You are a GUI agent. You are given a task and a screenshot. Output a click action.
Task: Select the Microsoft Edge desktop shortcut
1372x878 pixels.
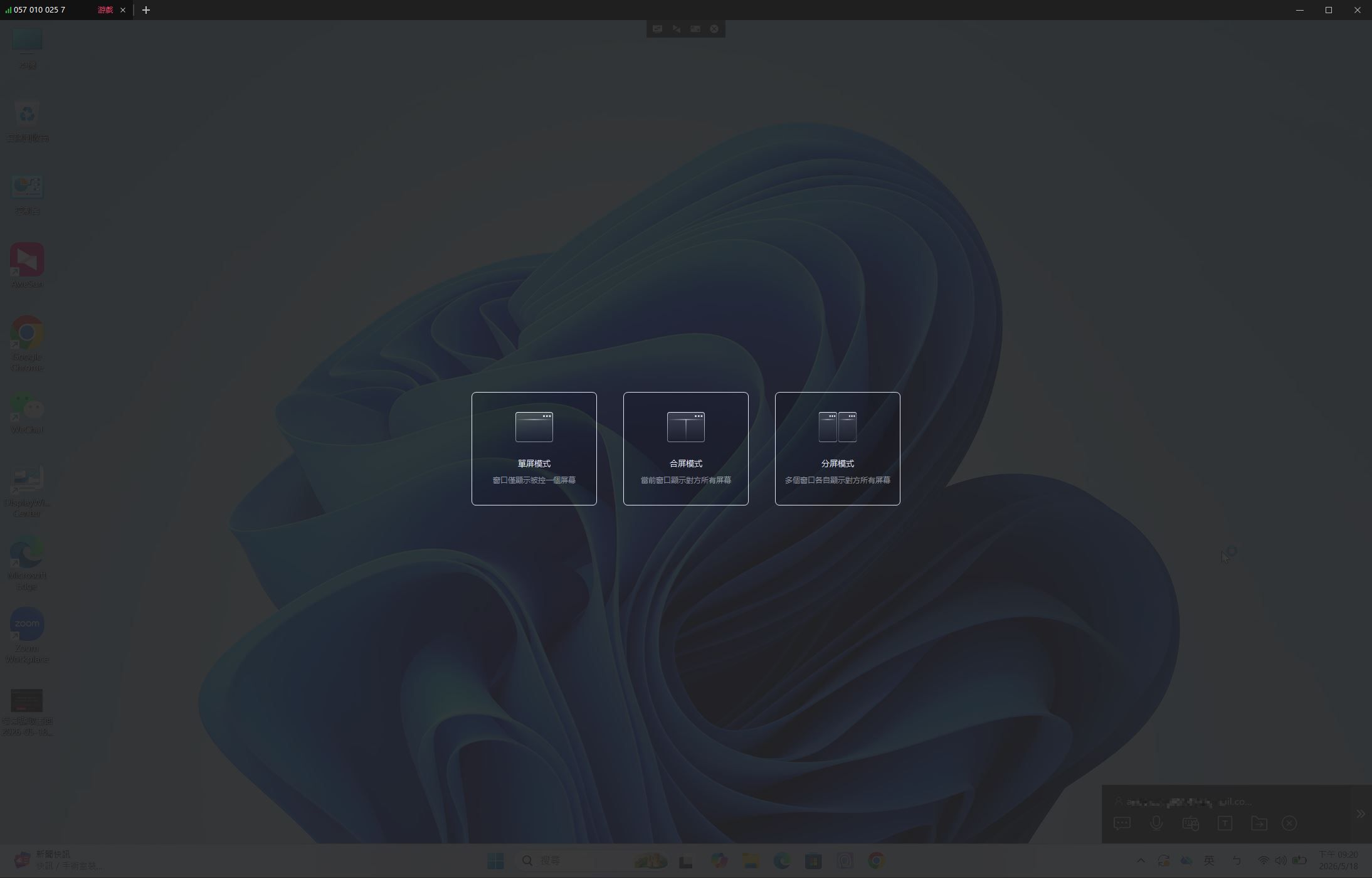point(27,563)
